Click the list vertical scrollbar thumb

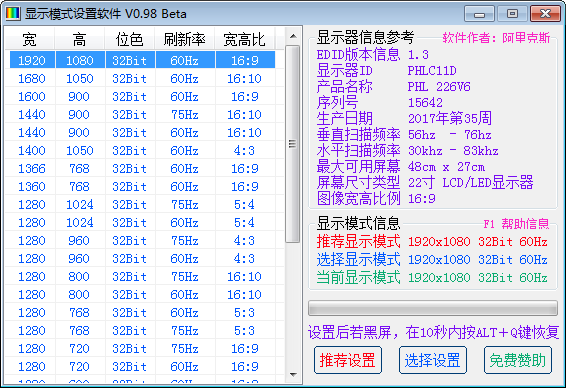293,144
